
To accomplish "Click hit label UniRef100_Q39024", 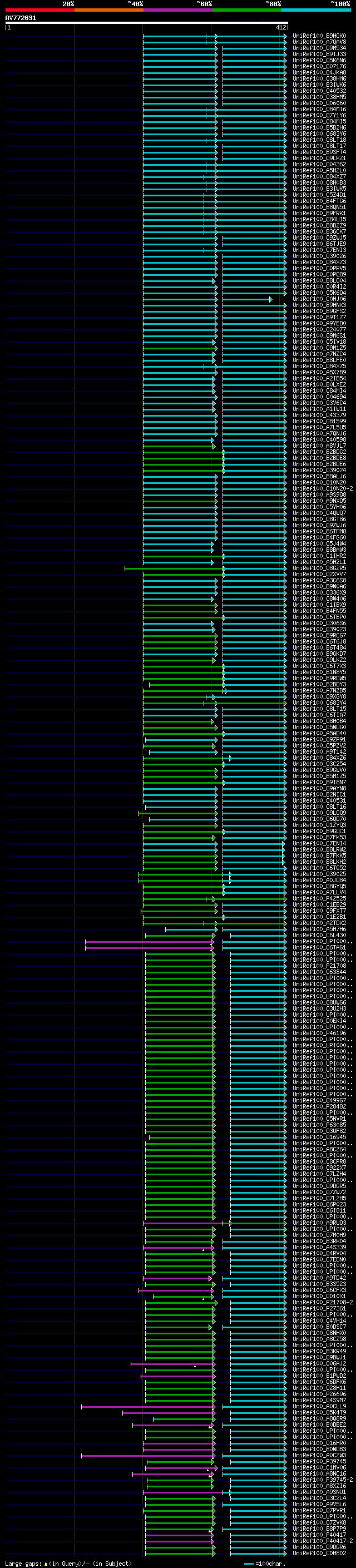I will [x=319, y=471].
